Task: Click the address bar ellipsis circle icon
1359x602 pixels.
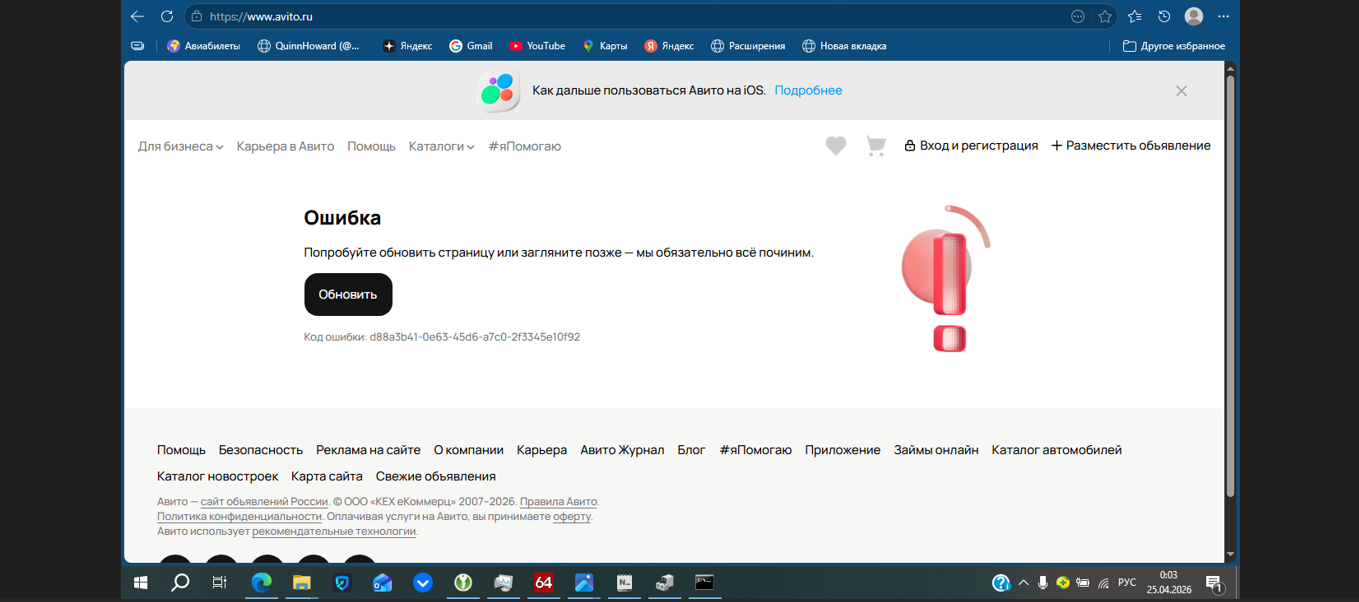Action: click(x=1077, y=16)
